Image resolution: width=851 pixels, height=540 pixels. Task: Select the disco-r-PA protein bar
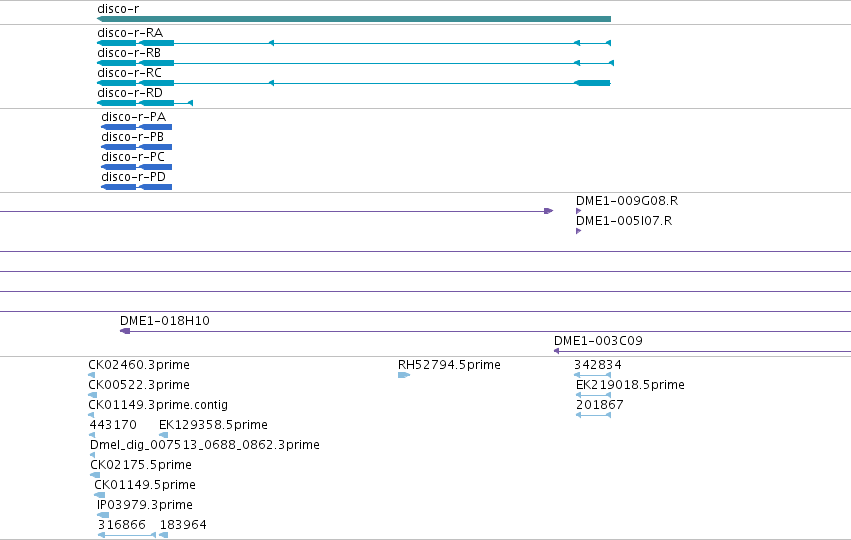point(136,127)
